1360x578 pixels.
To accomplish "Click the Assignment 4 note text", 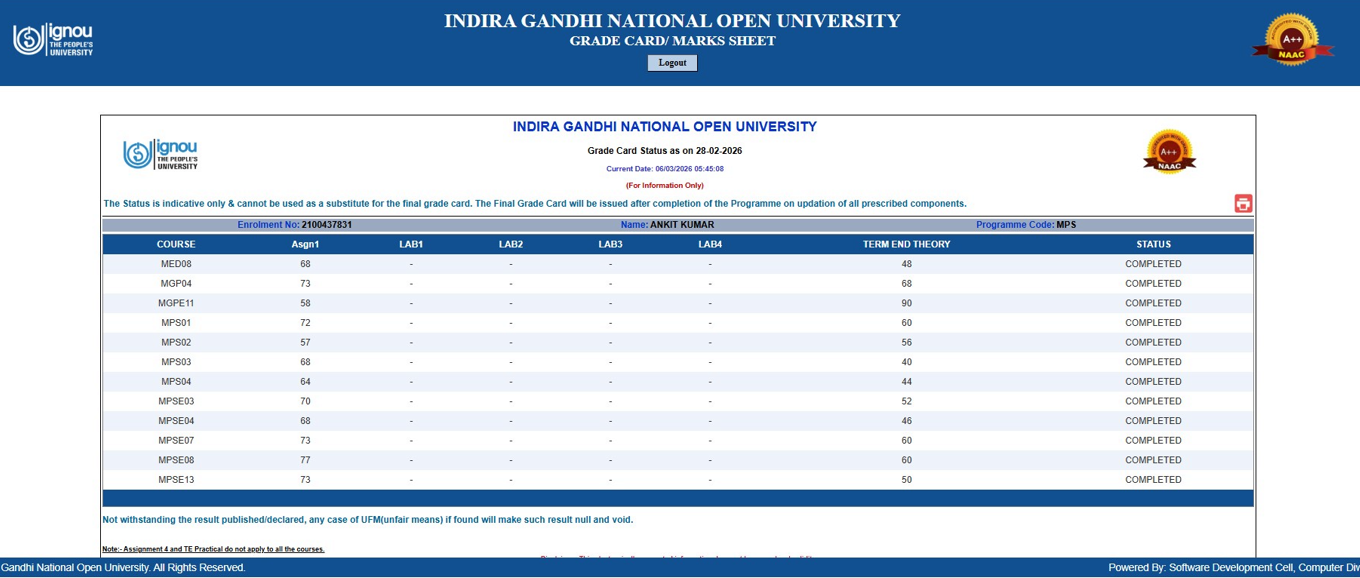I will [213, 549].
